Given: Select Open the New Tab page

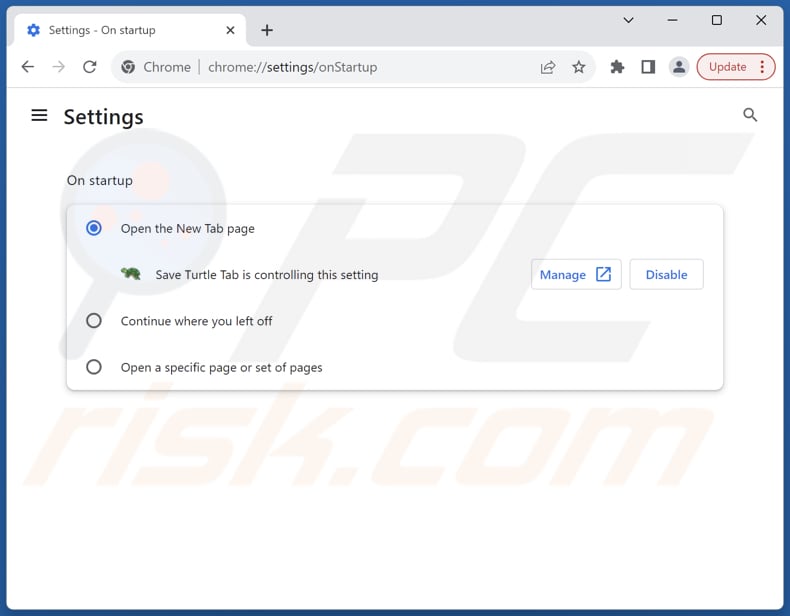Looking at the screenshot, I should coord(94,228).
